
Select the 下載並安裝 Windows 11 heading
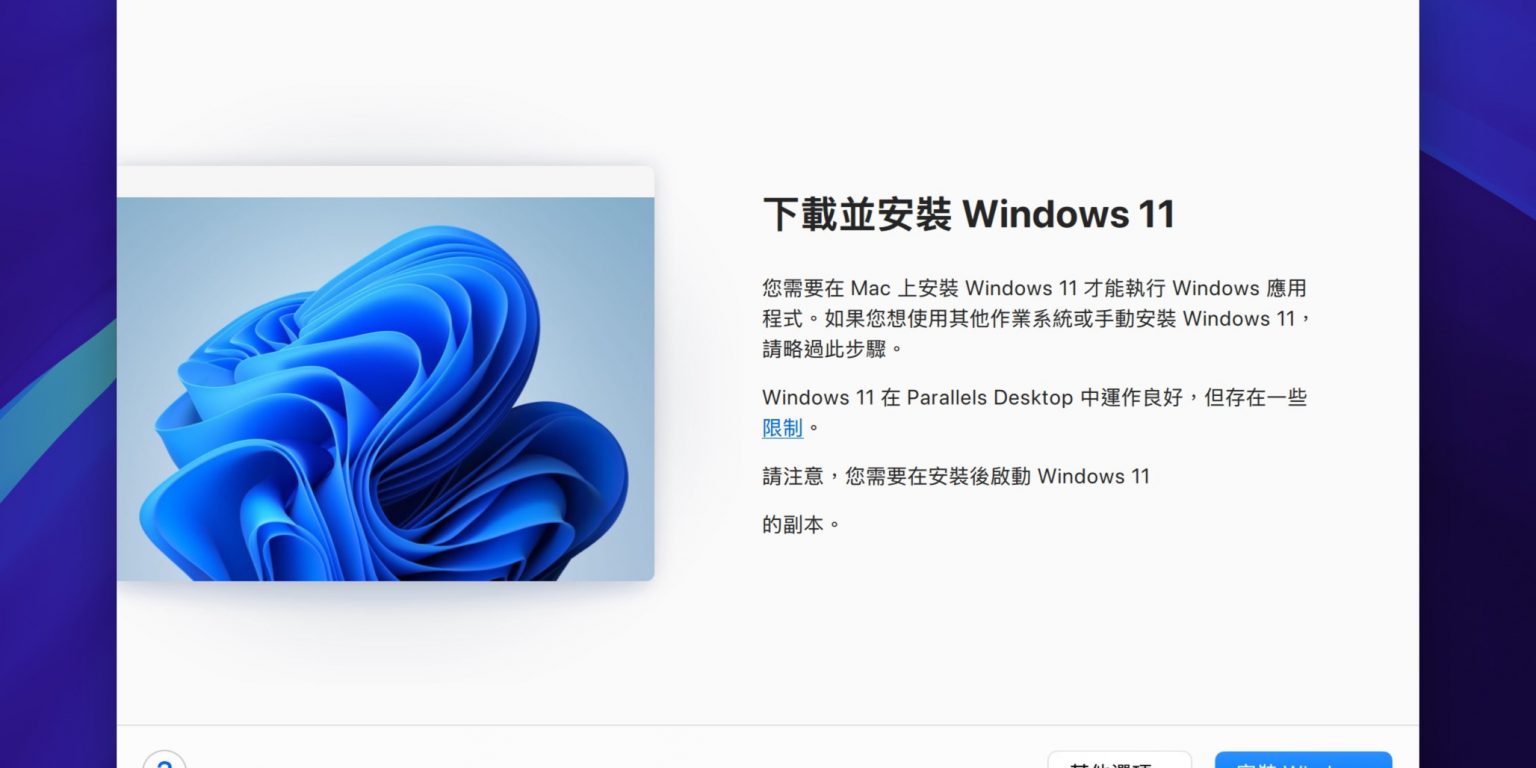[x=968, y=214]
